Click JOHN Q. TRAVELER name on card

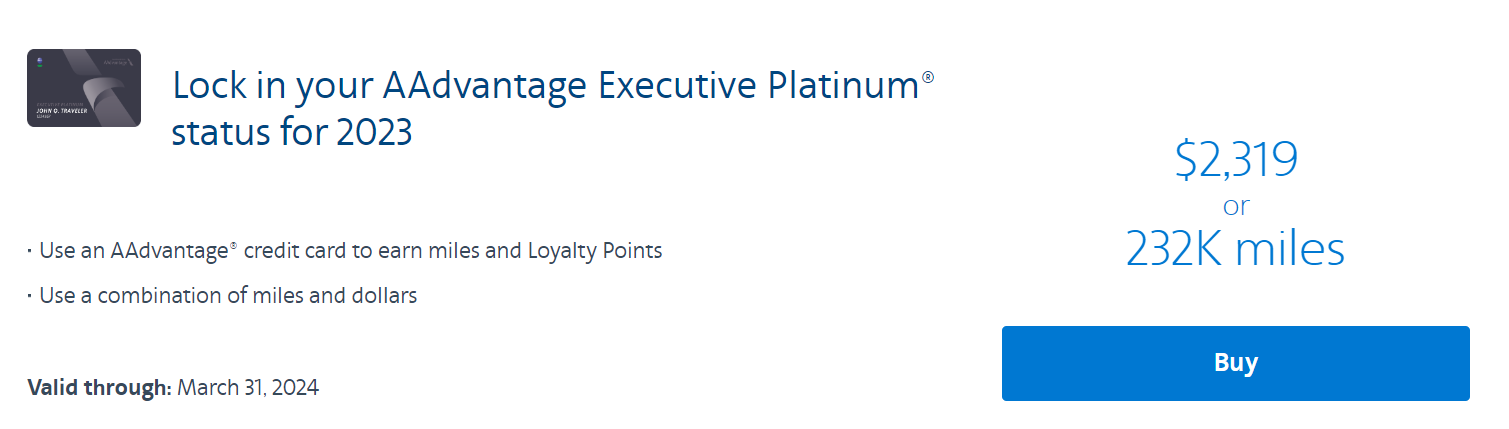62,111
